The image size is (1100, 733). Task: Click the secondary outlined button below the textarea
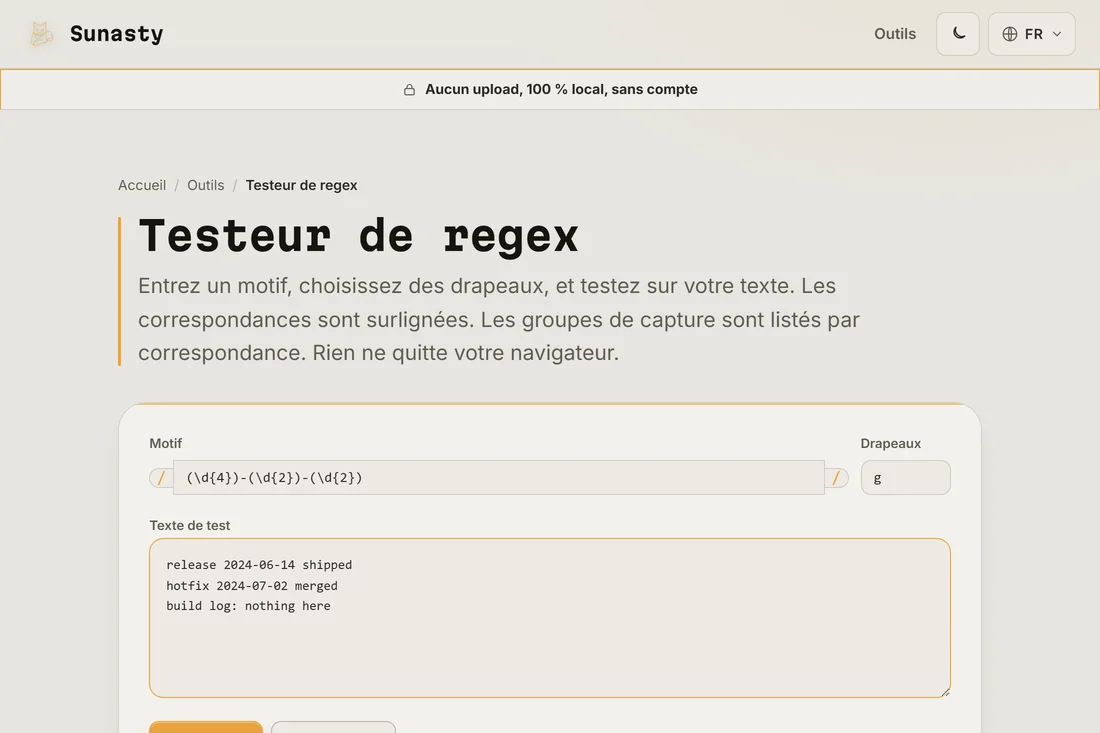[333, 727]
